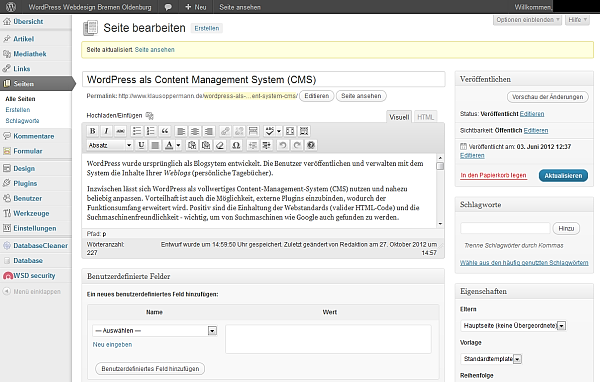Click the Editieren button next to the permalink
600x382 pixels.
[316, 96]
